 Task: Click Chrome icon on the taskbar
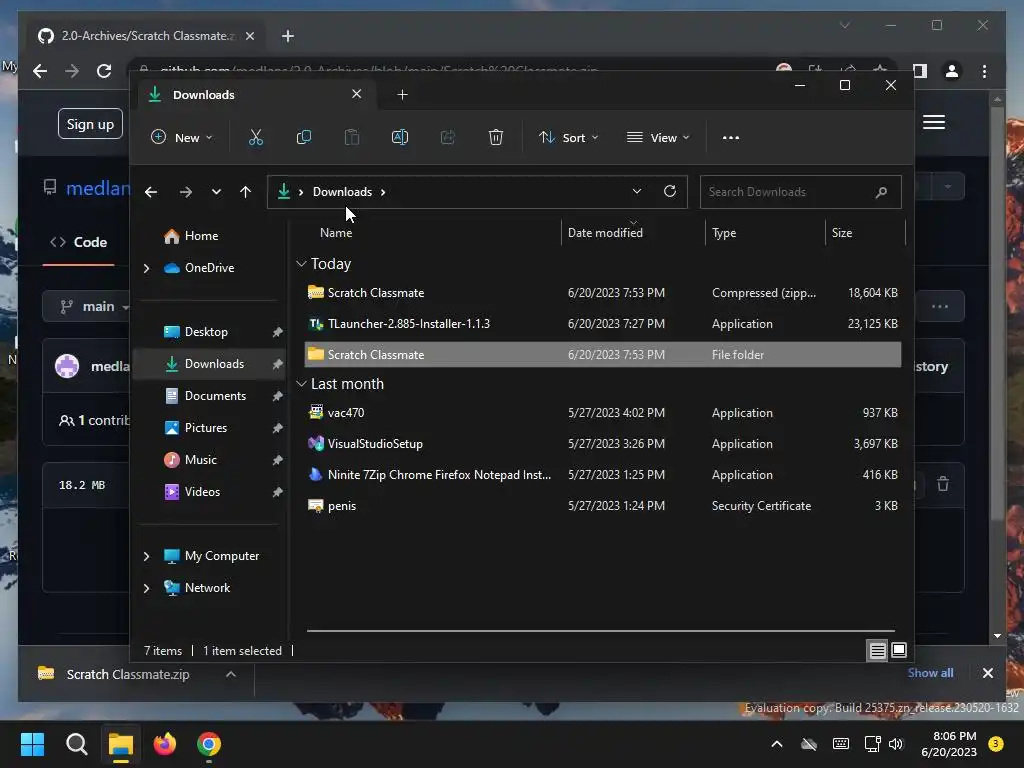(209, 744)
